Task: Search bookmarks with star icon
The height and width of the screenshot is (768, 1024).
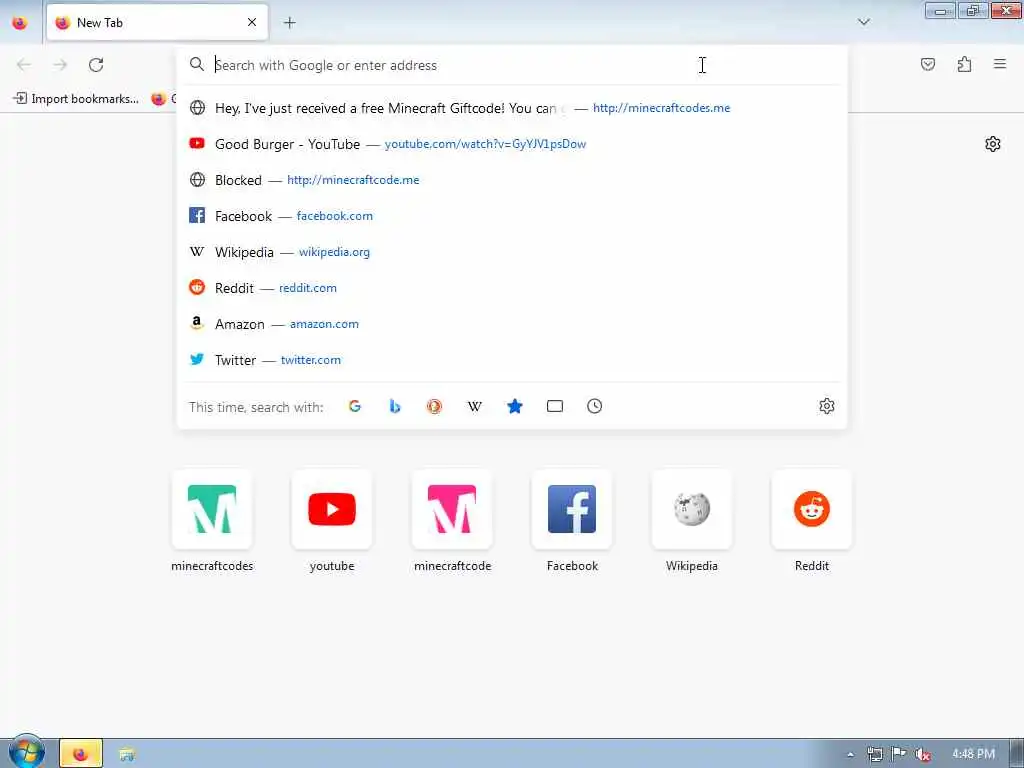Action: click(515, 406)
